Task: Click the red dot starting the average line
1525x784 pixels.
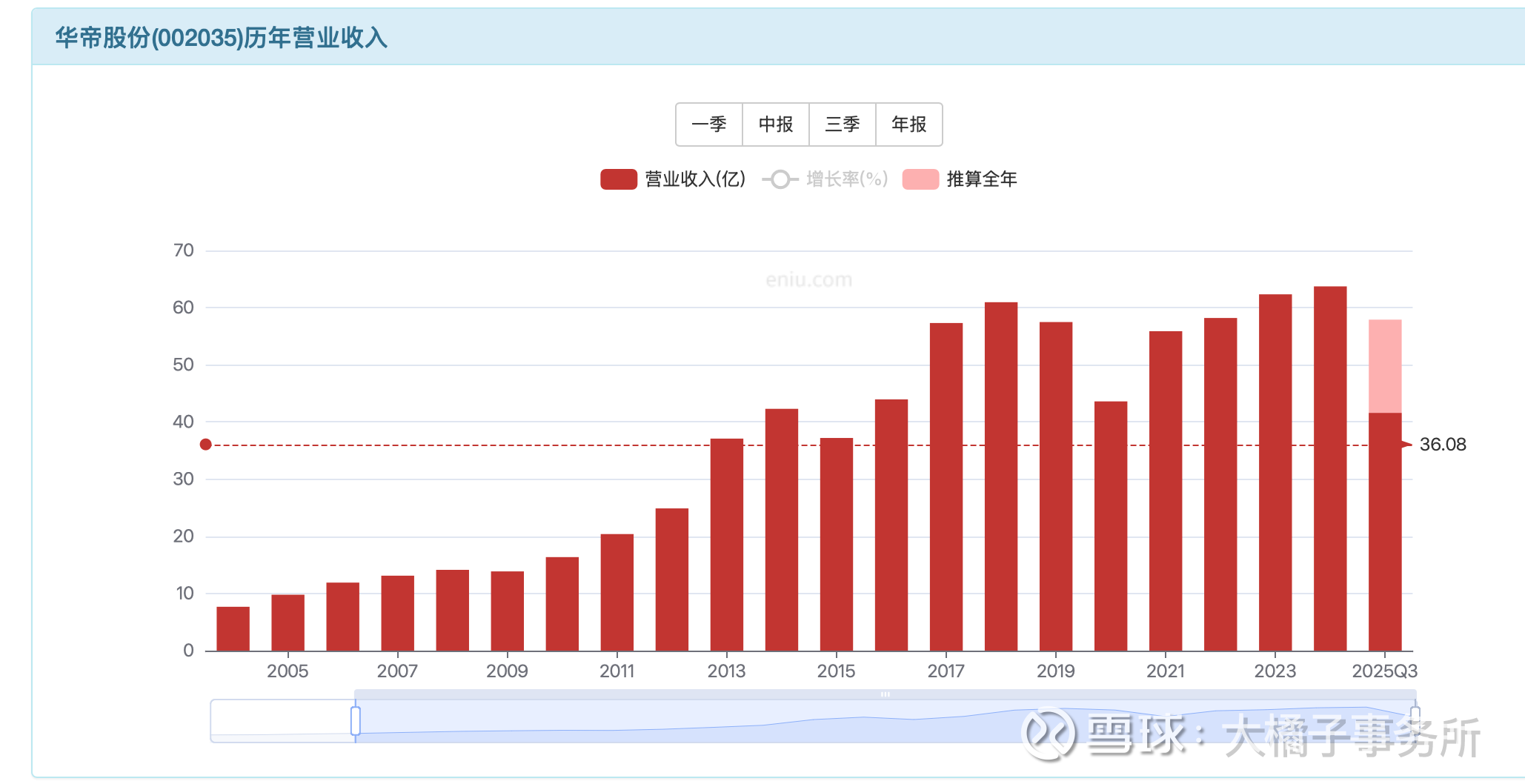Action: 206,445
